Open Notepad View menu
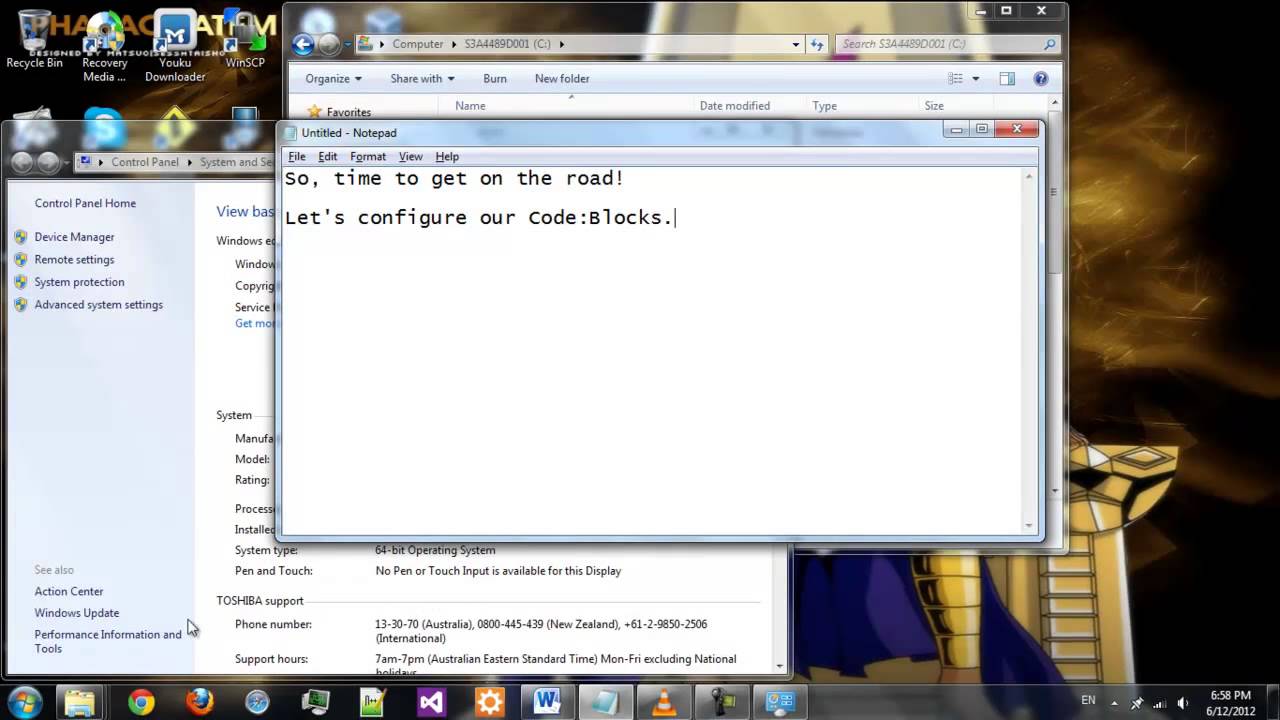Screen dimensions: 1280x720 click(x=411, y=156)
